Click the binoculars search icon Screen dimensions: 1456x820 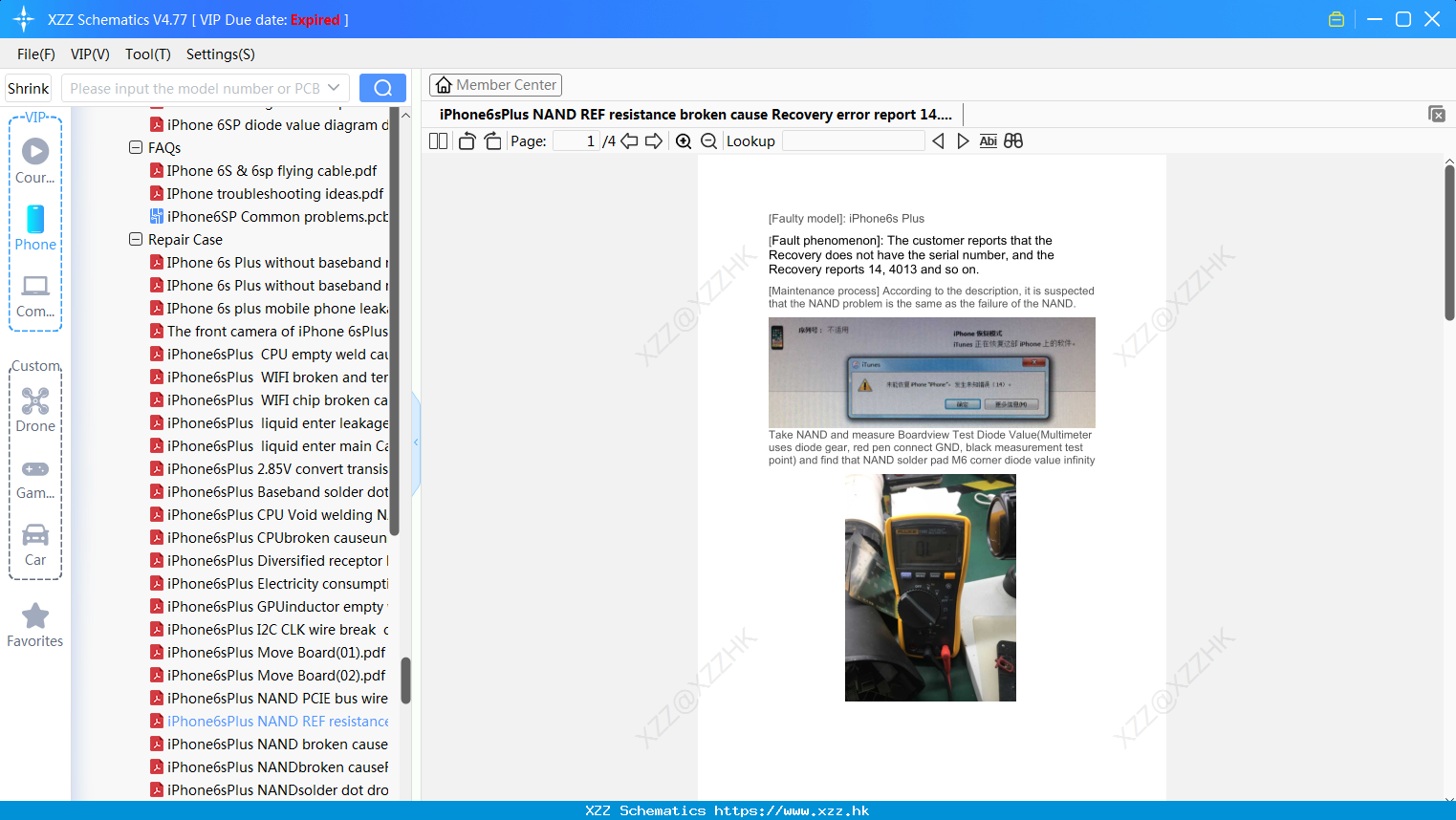tap(1013, 141)
